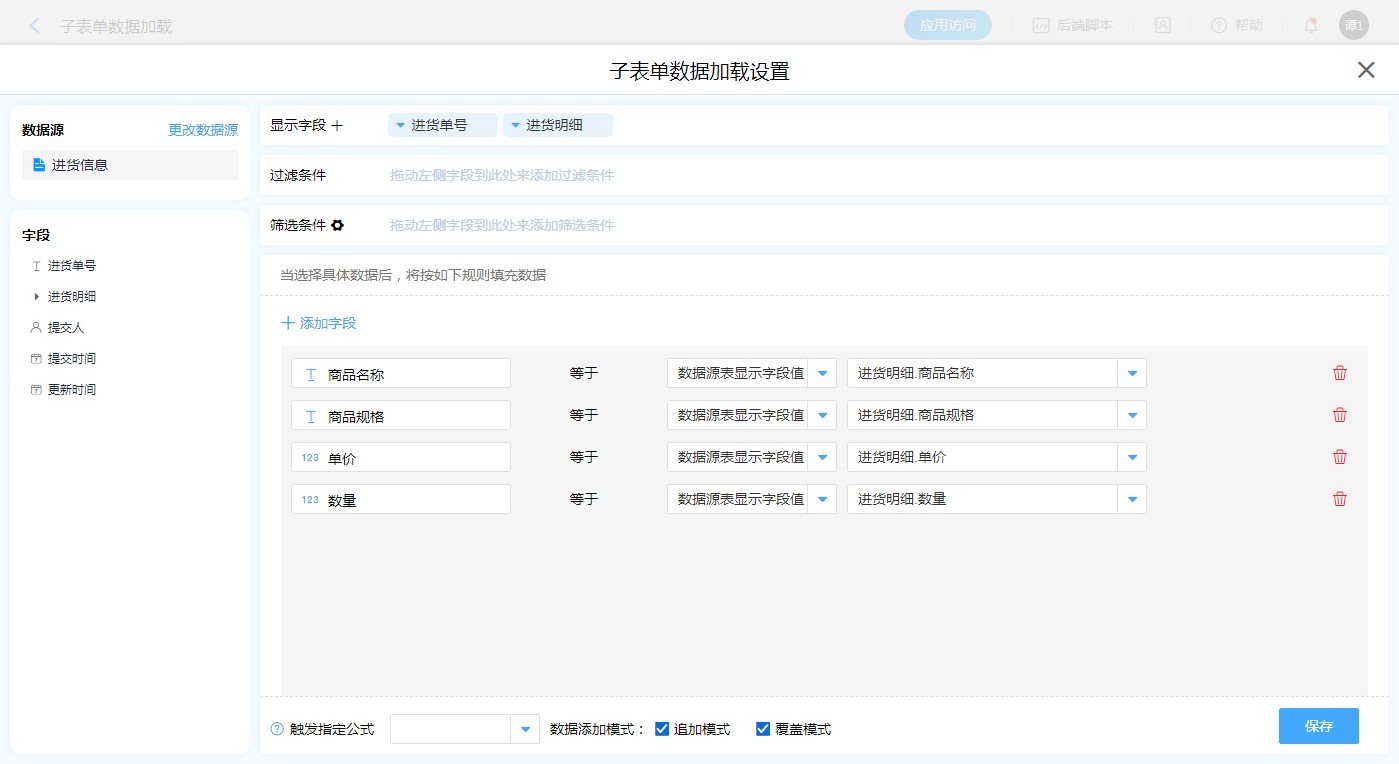Toggle the 追加模式 checkbox
Image resolution: width=1399 pixels, height=764 pixels.
pyautogui.click(x=661, y=729)
